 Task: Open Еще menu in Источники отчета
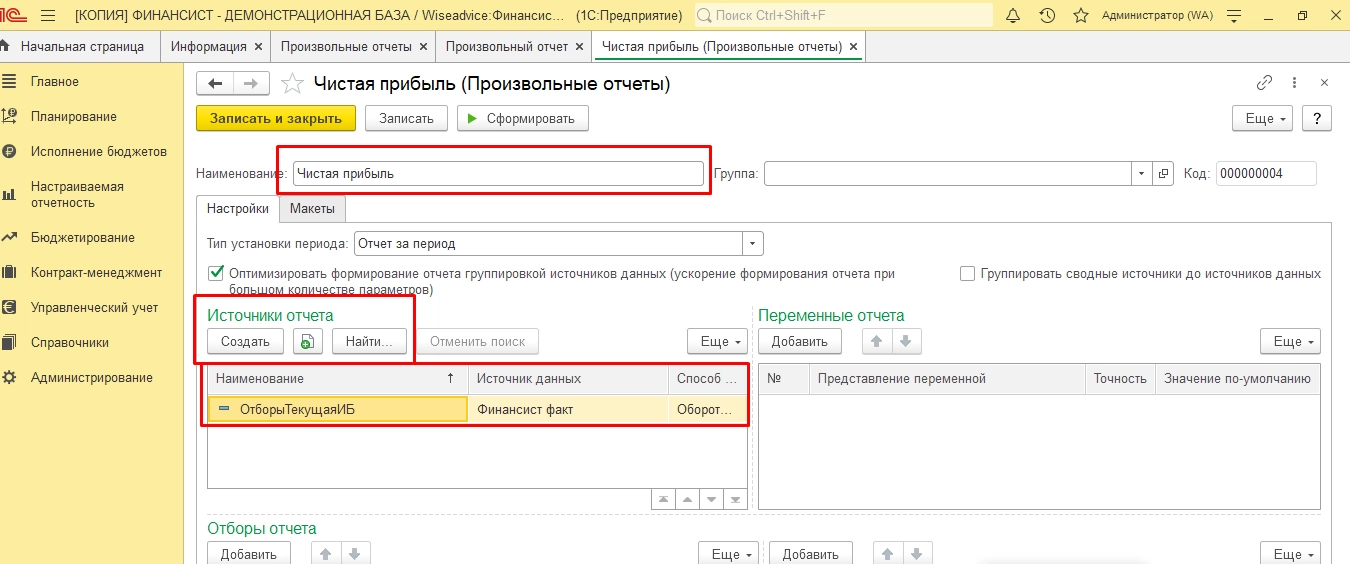tap(717, 341)
